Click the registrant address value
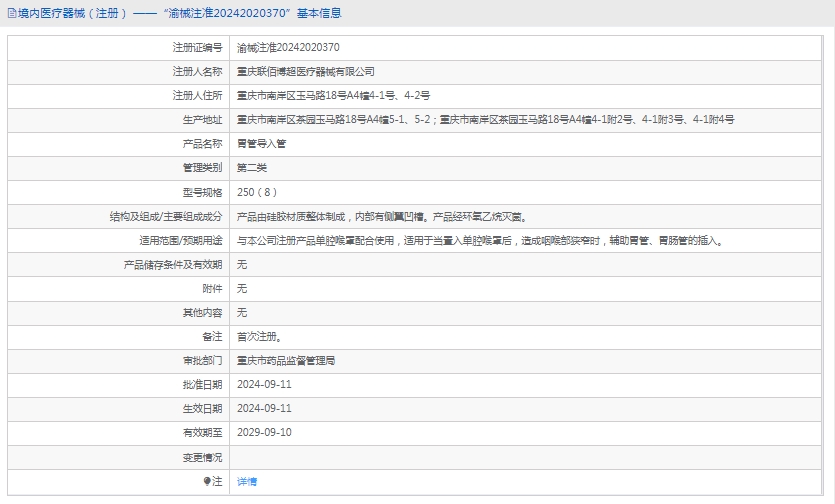Viewport: 835px width, 504px height. (333, 95)
